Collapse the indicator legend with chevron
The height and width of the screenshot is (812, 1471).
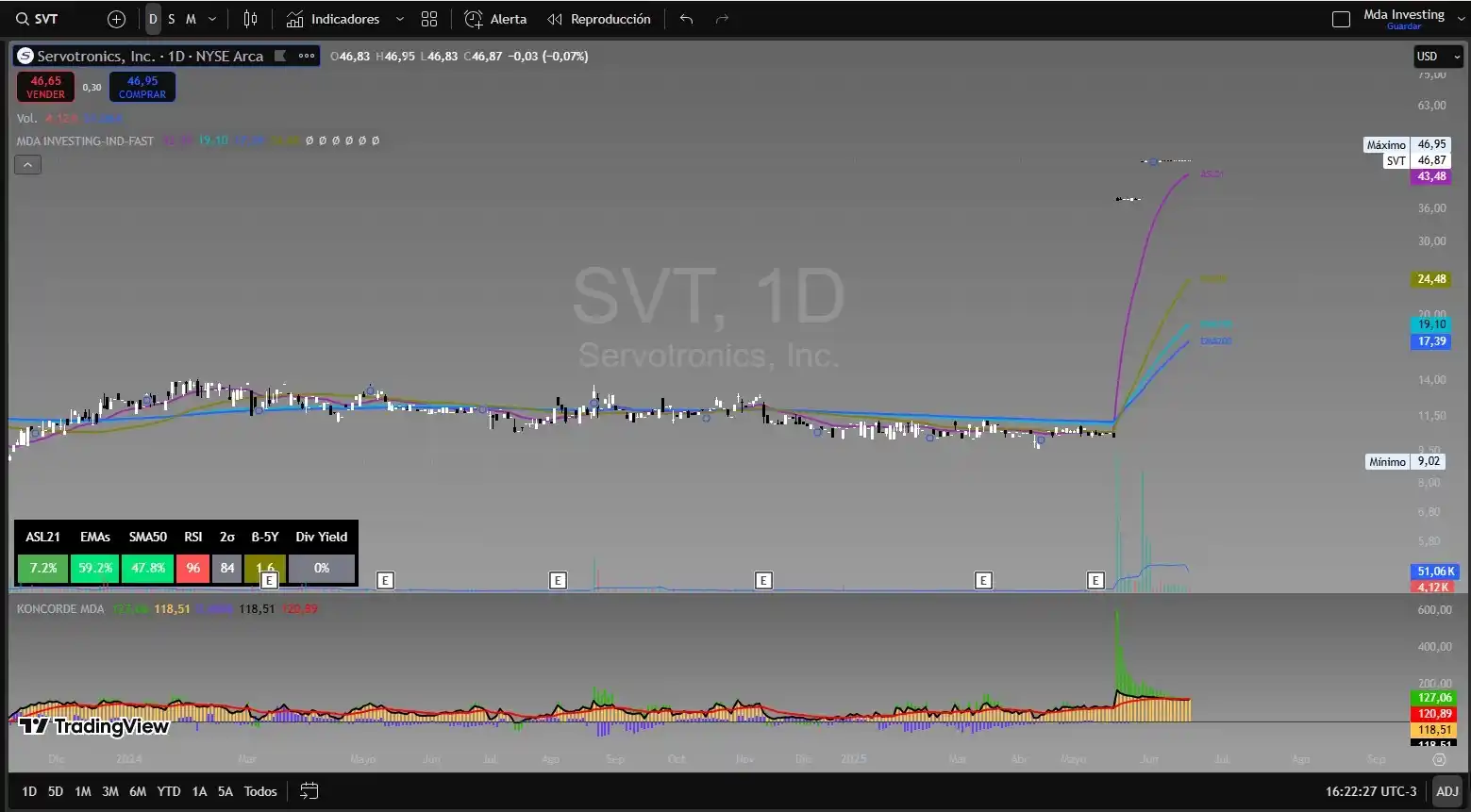(x=27, y=165)
